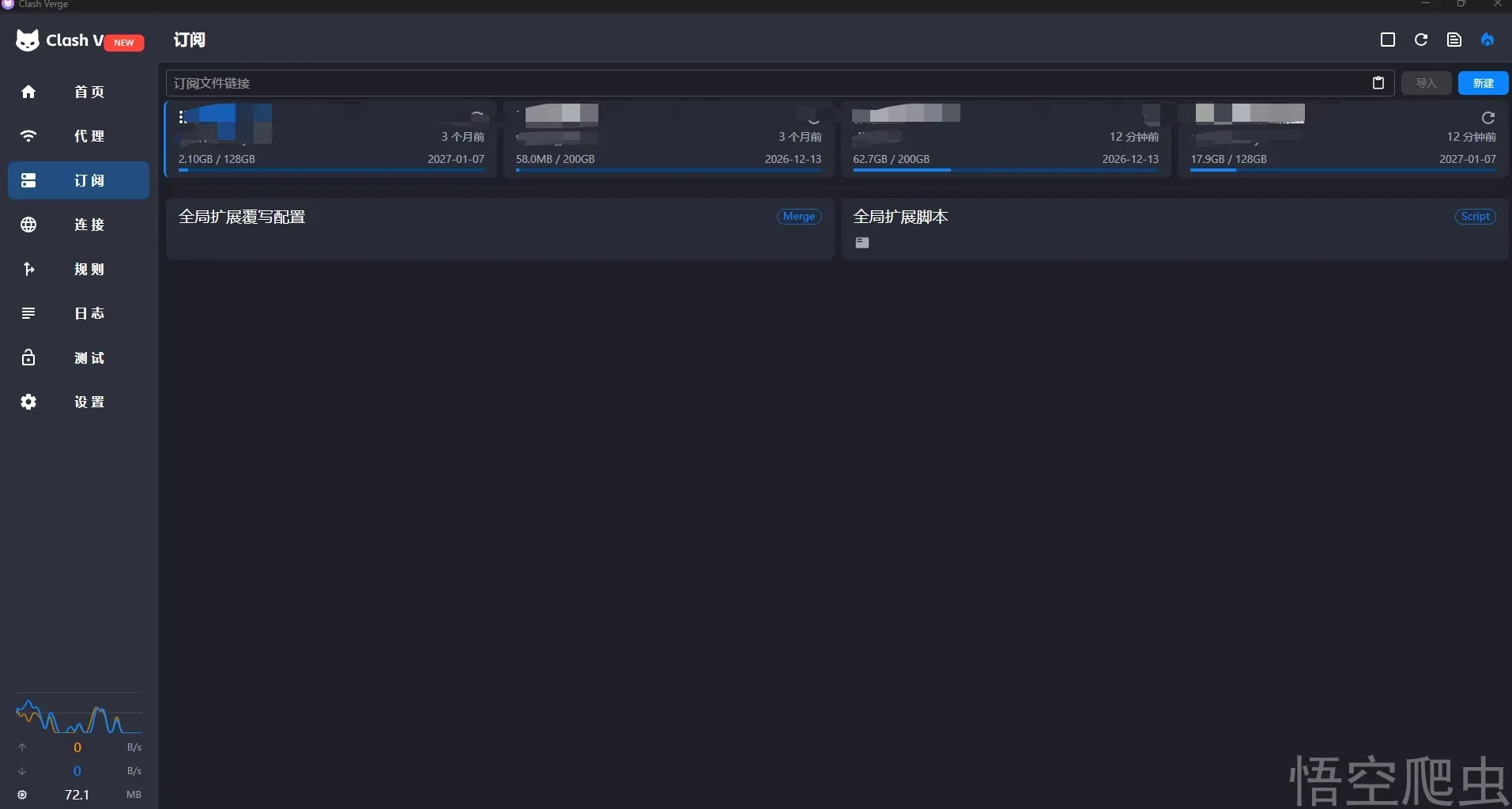Select the 62.7GB / 200GB subscription card
This screenshot has height=809, width=1512.
point(1005,141)
